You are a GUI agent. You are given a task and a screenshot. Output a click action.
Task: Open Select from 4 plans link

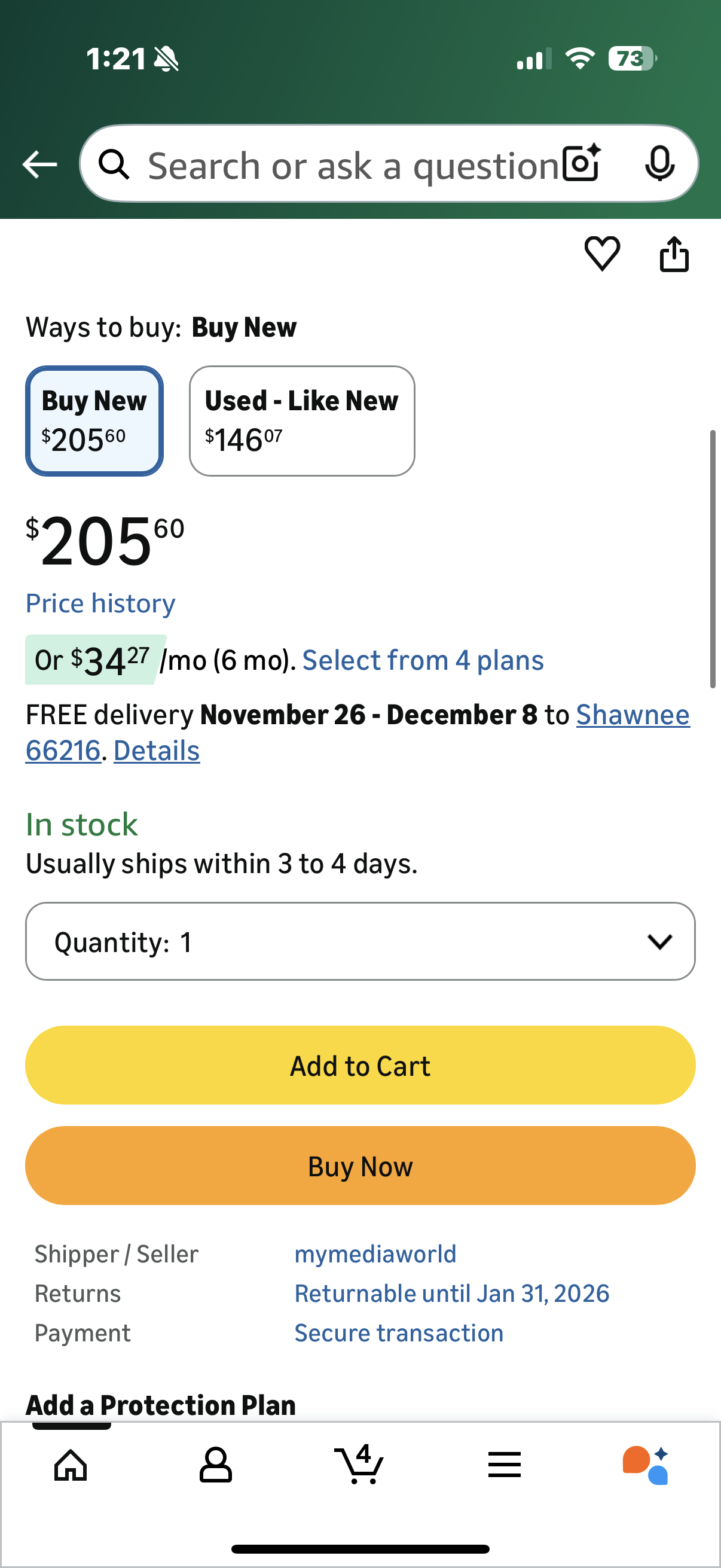[423, 660]
